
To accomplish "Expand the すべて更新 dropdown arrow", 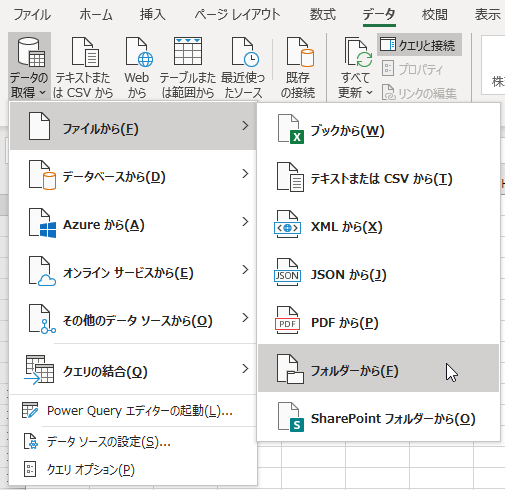I will (x=369, y=92).
